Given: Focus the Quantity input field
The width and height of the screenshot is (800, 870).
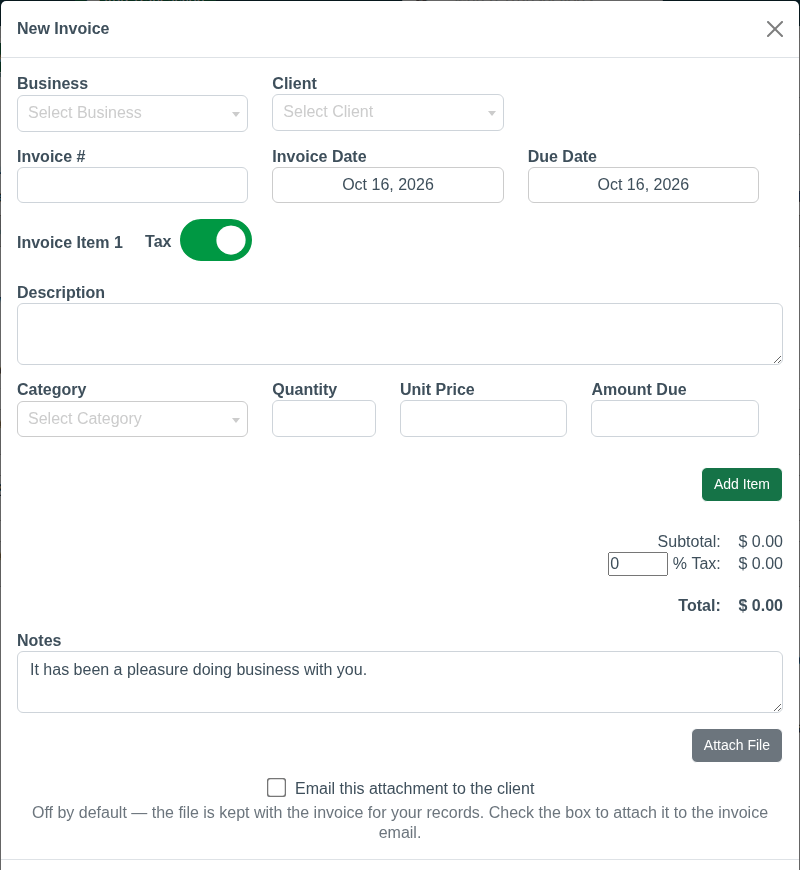Looking at the screenshot, I should coord(323,418).
